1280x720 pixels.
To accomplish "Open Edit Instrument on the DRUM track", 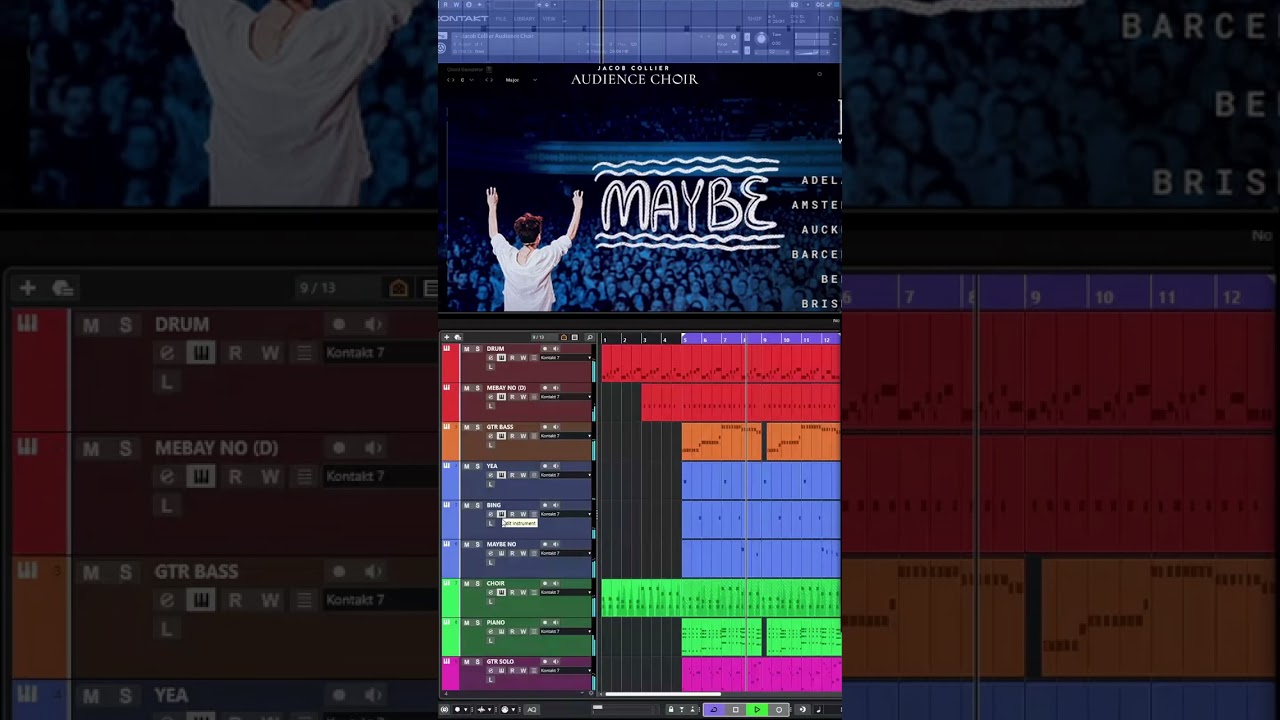I will pos(501,358).
